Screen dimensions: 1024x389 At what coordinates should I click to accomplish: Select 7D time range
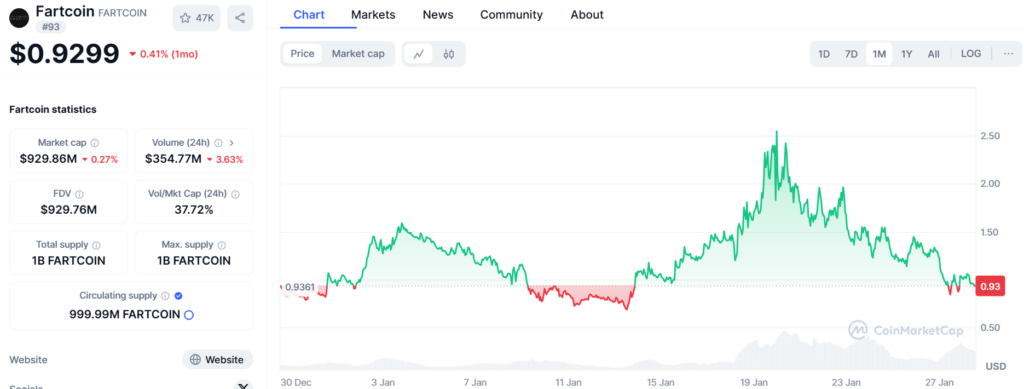click(852, 54)
